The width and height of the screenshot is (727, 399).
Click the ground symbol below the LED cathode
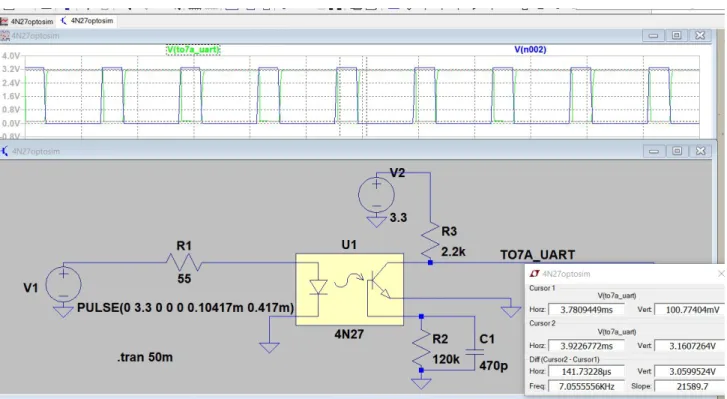click(x=269, y=347)
